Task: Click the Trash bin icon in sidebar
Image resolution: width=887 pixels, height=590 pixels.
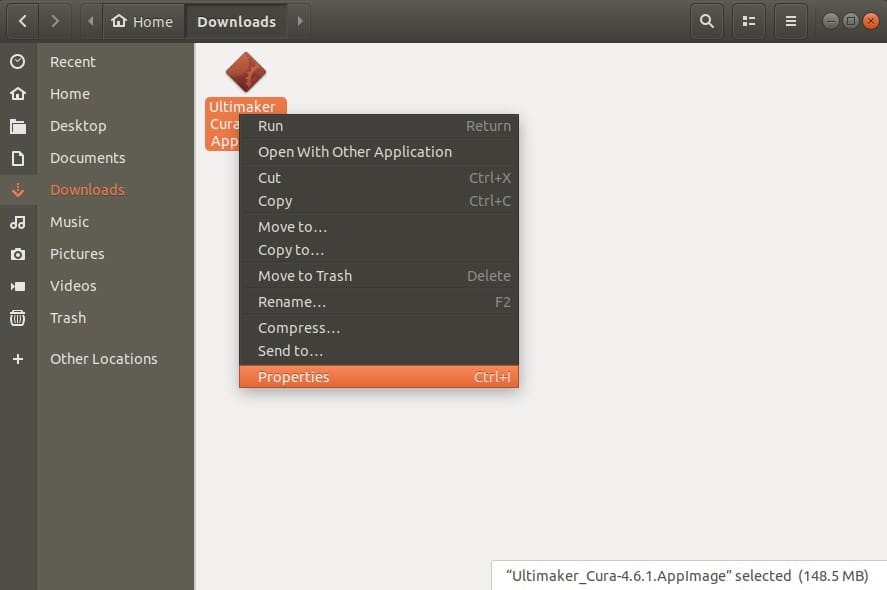Action: coord(18,318)
